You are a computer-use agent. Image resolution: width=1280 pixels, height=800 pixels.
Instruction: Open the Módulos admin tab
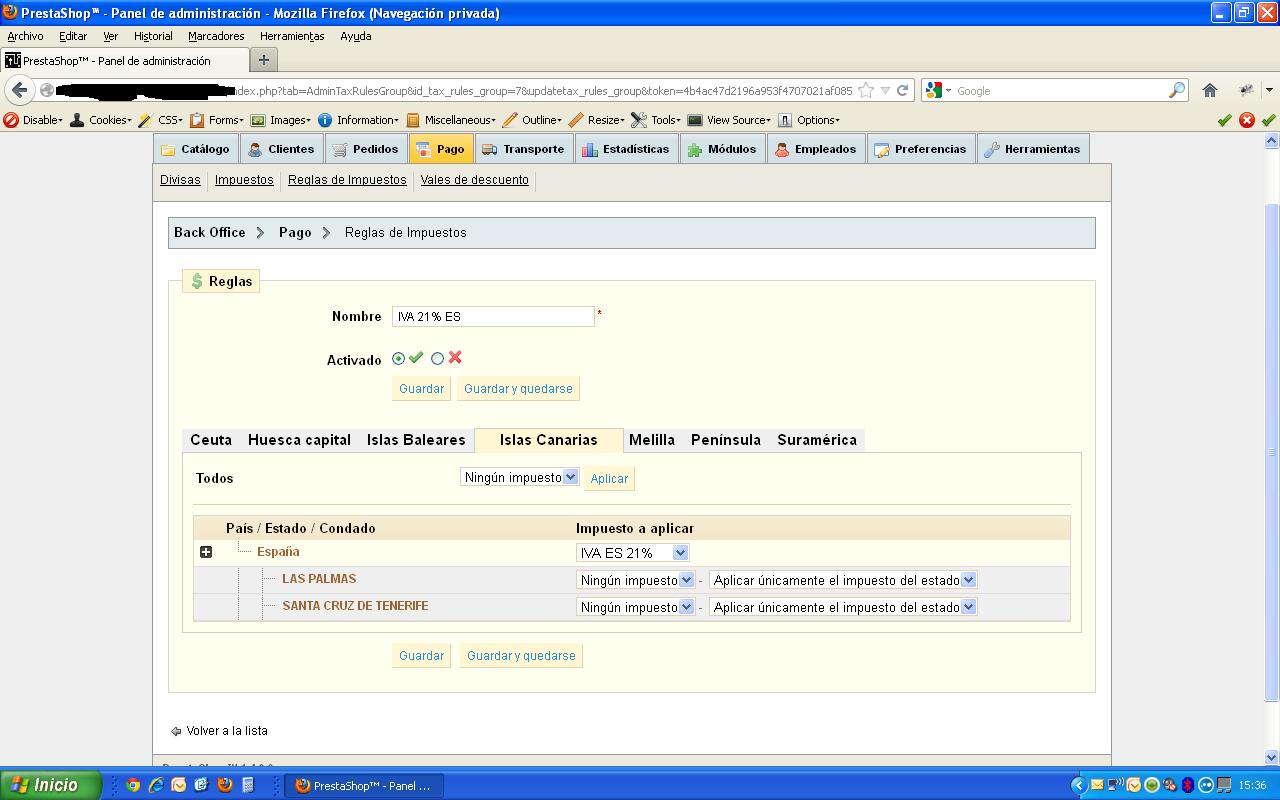(722, 149)
